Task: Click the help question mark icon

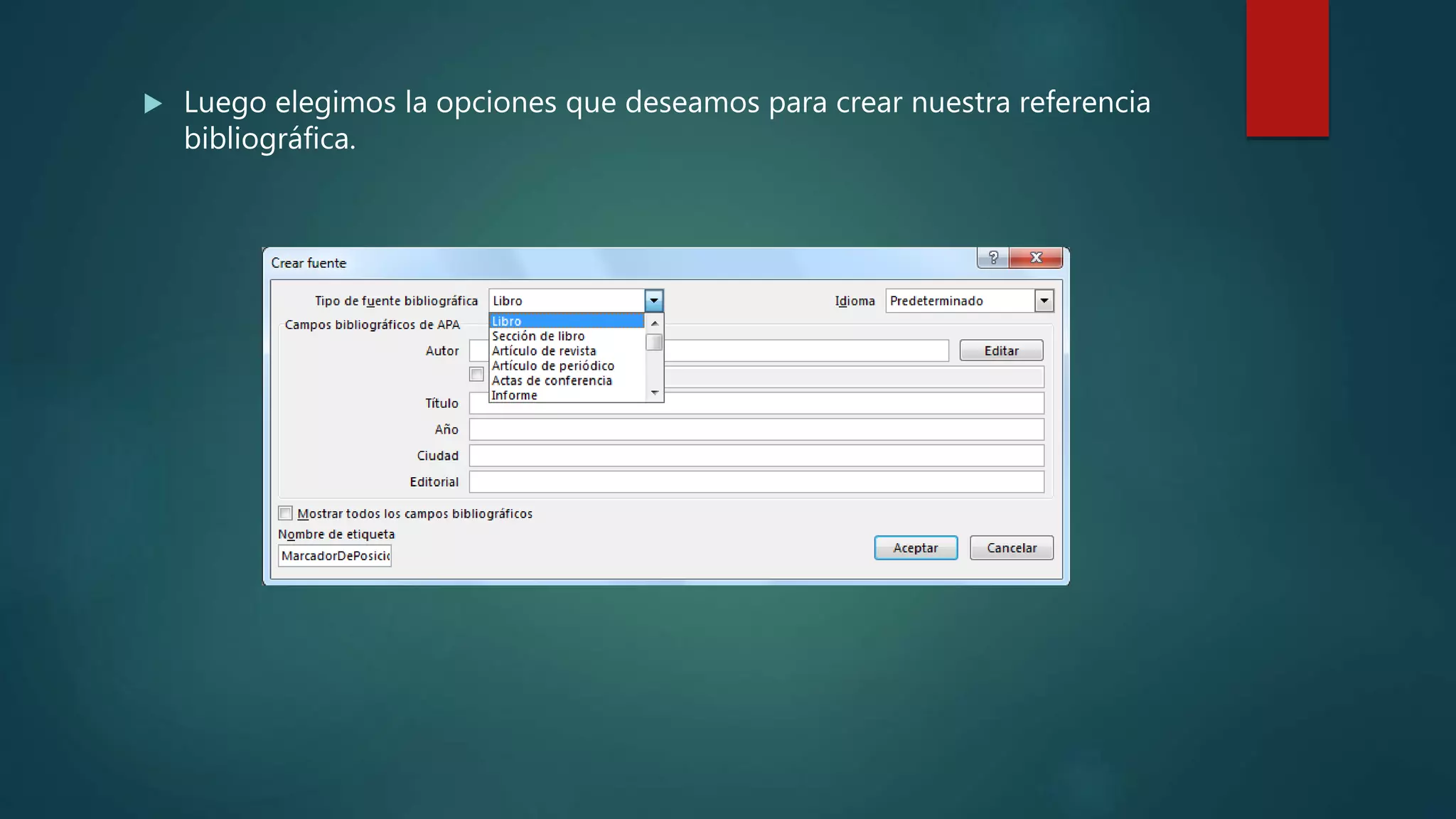Action: click(993, 258)
